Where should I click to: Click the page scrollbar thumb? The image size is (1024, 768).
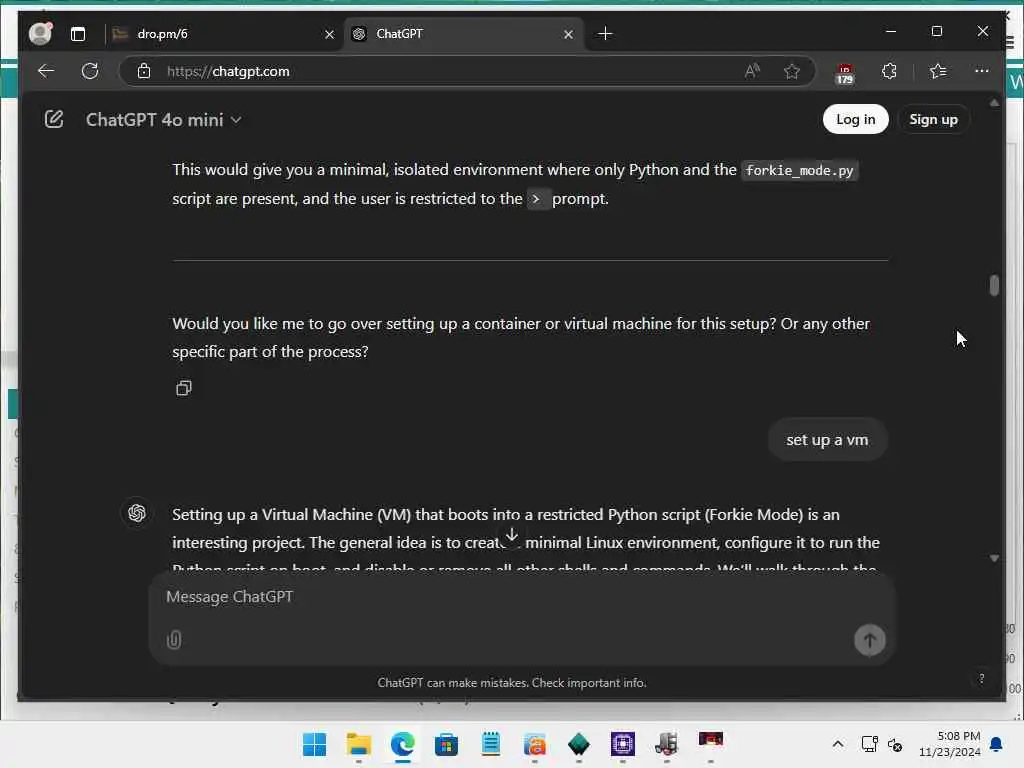click(994, 285)
